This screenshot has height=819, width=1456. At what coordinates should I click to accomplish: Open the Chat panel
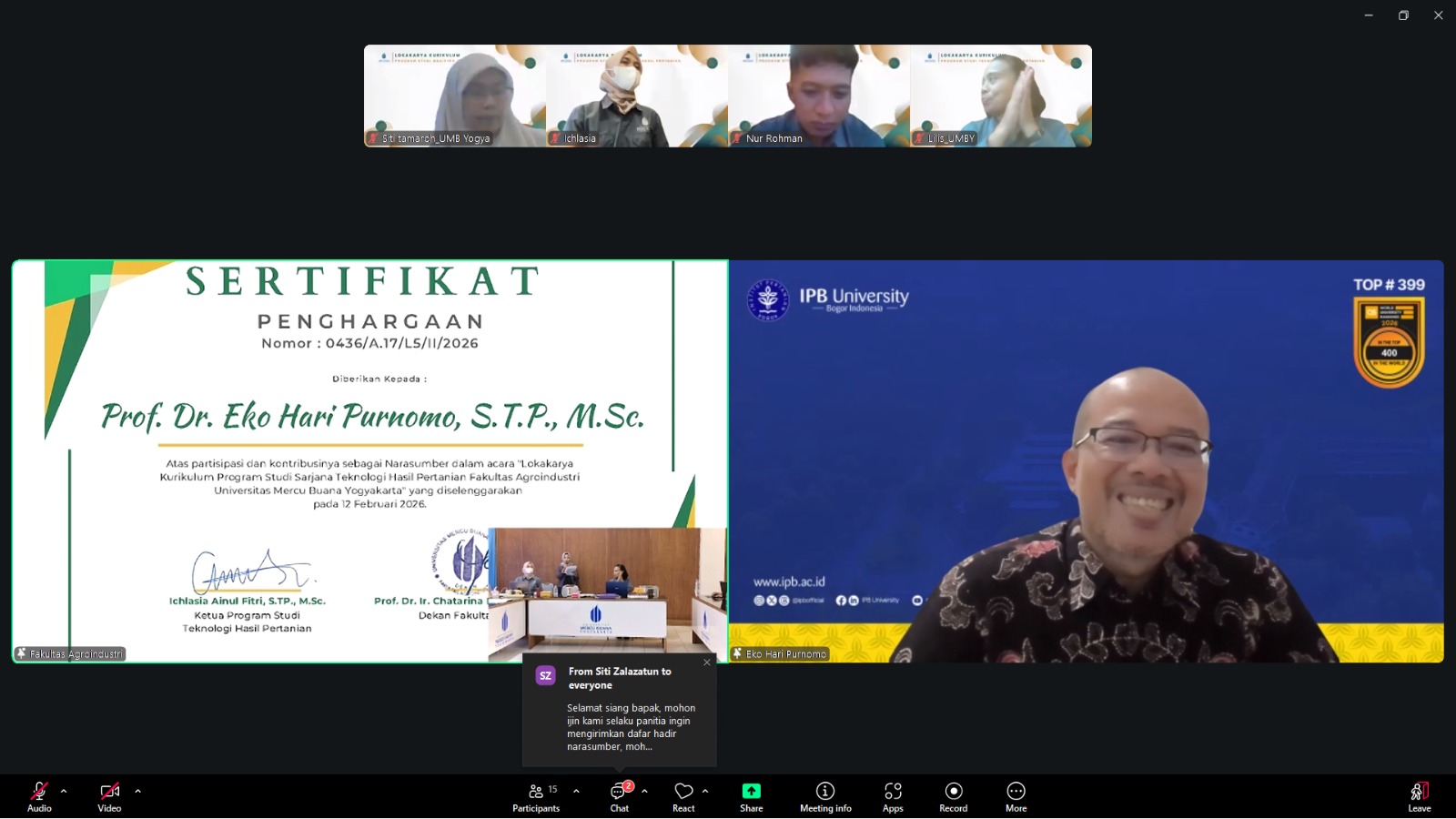point(620,795)
